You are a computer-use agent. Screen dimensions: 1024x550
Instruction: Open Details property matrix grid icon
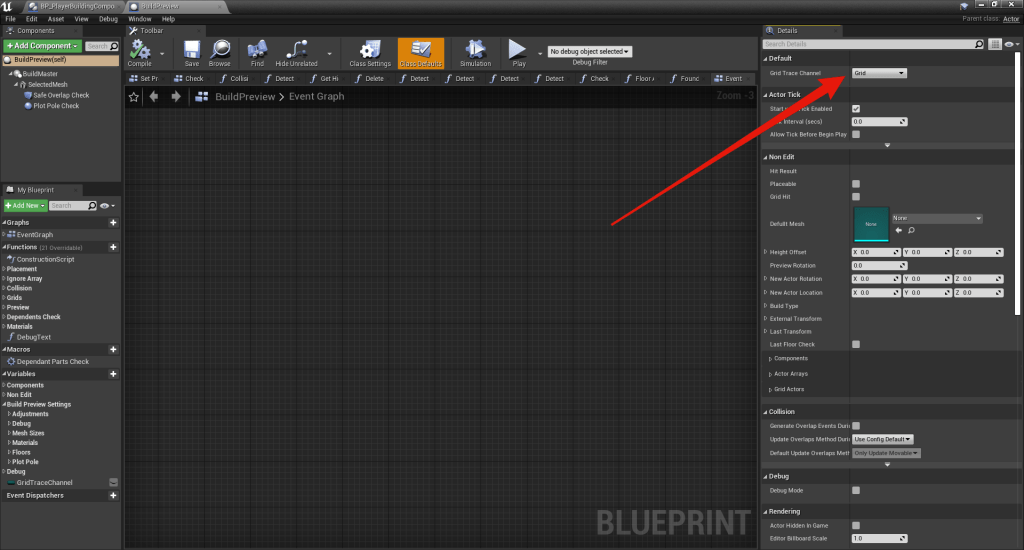pos(995,44)
